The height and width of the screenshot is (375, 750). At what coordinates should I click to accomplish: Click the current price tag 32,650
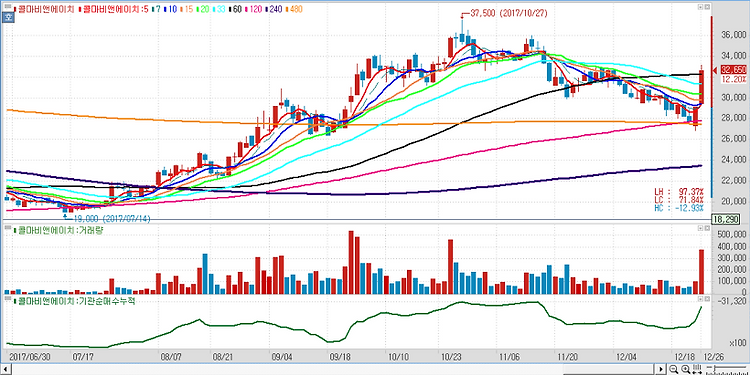coord(734,70)
